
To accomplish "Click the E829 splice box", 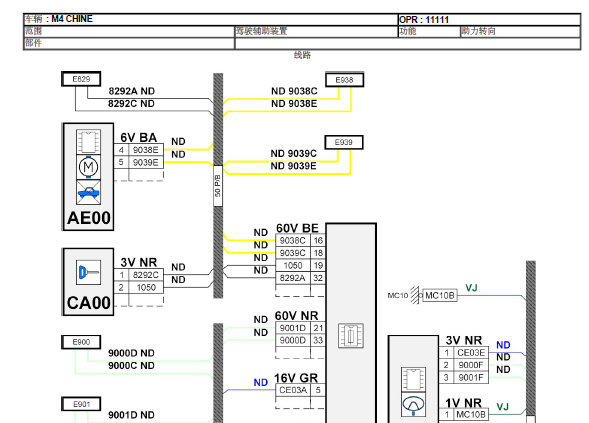I will tap(81, 79).
